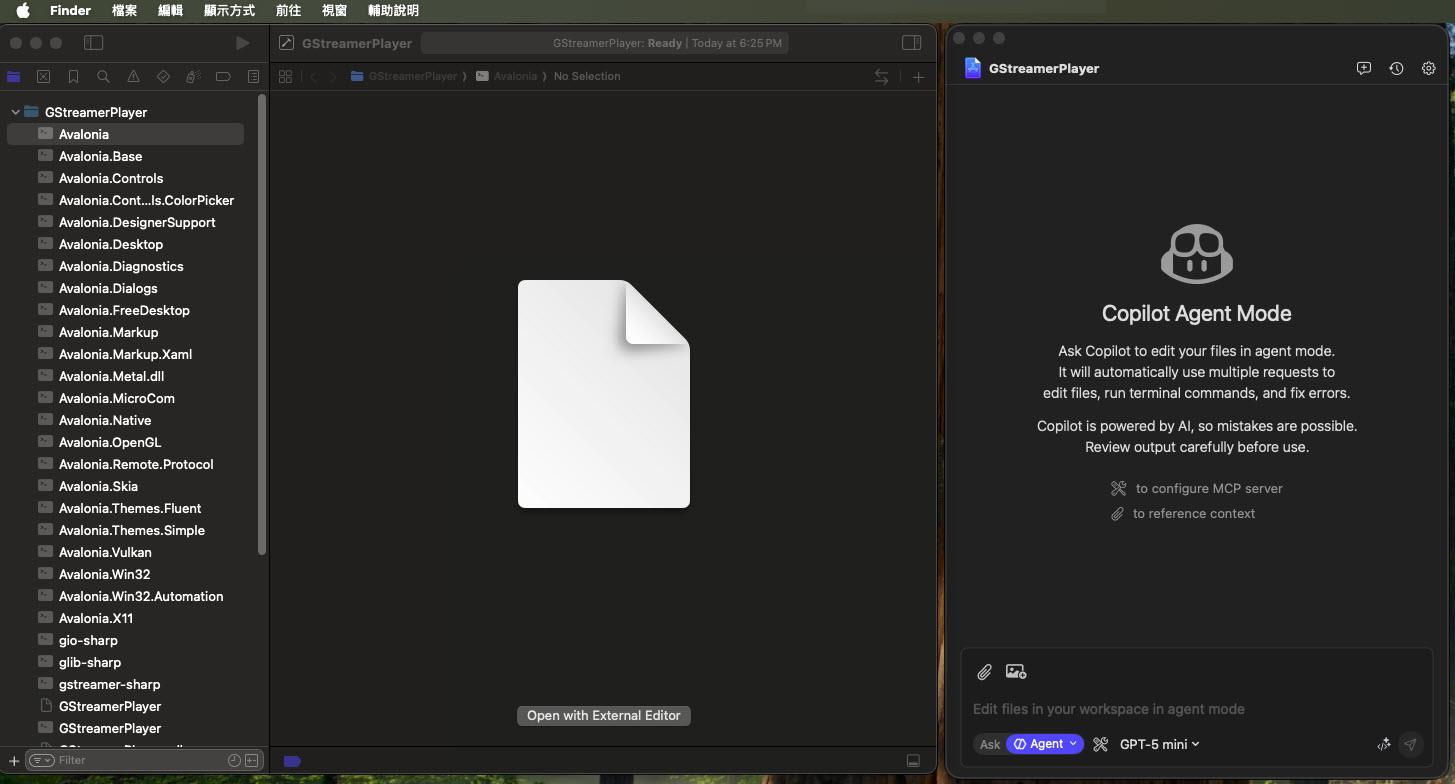Select the Project navigator folder icon
Viewport: 1455px width, 784px height.
point(14,76)
